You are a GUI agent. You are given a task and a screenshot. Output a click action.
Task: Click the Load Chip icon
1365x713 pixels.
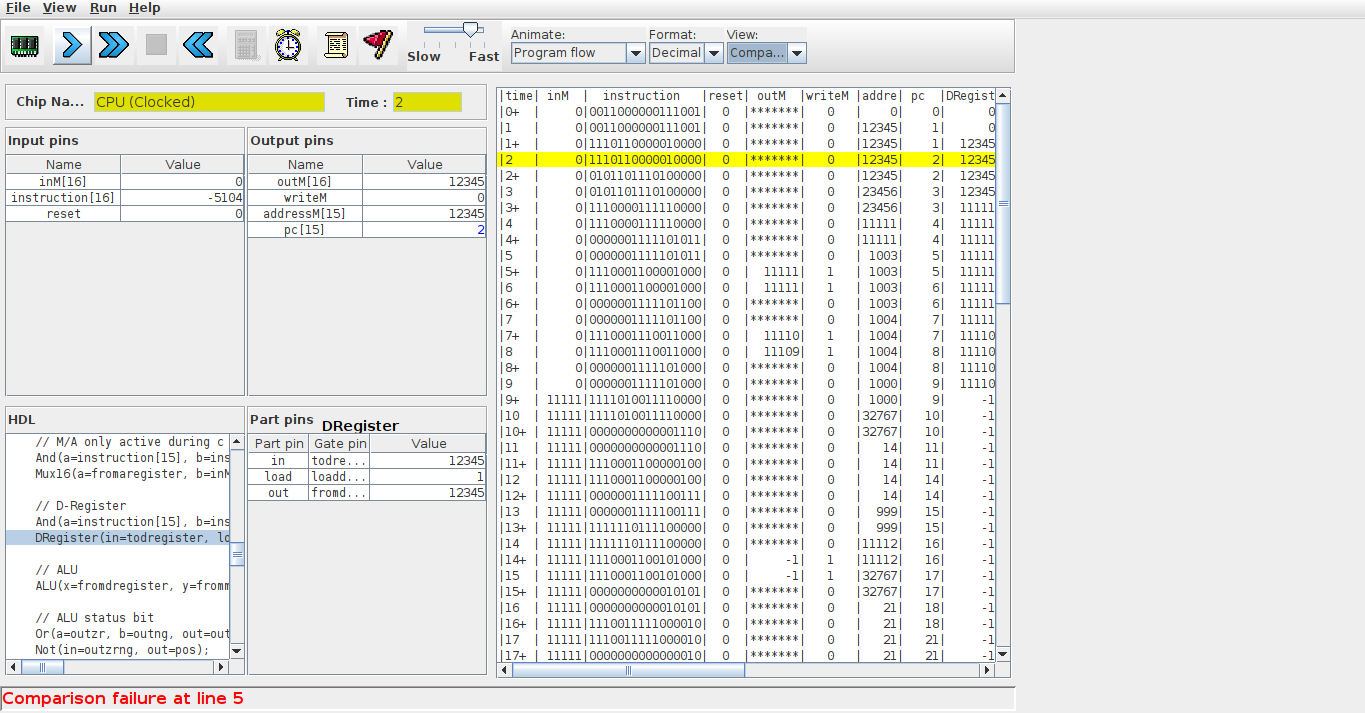click(25, 45)
